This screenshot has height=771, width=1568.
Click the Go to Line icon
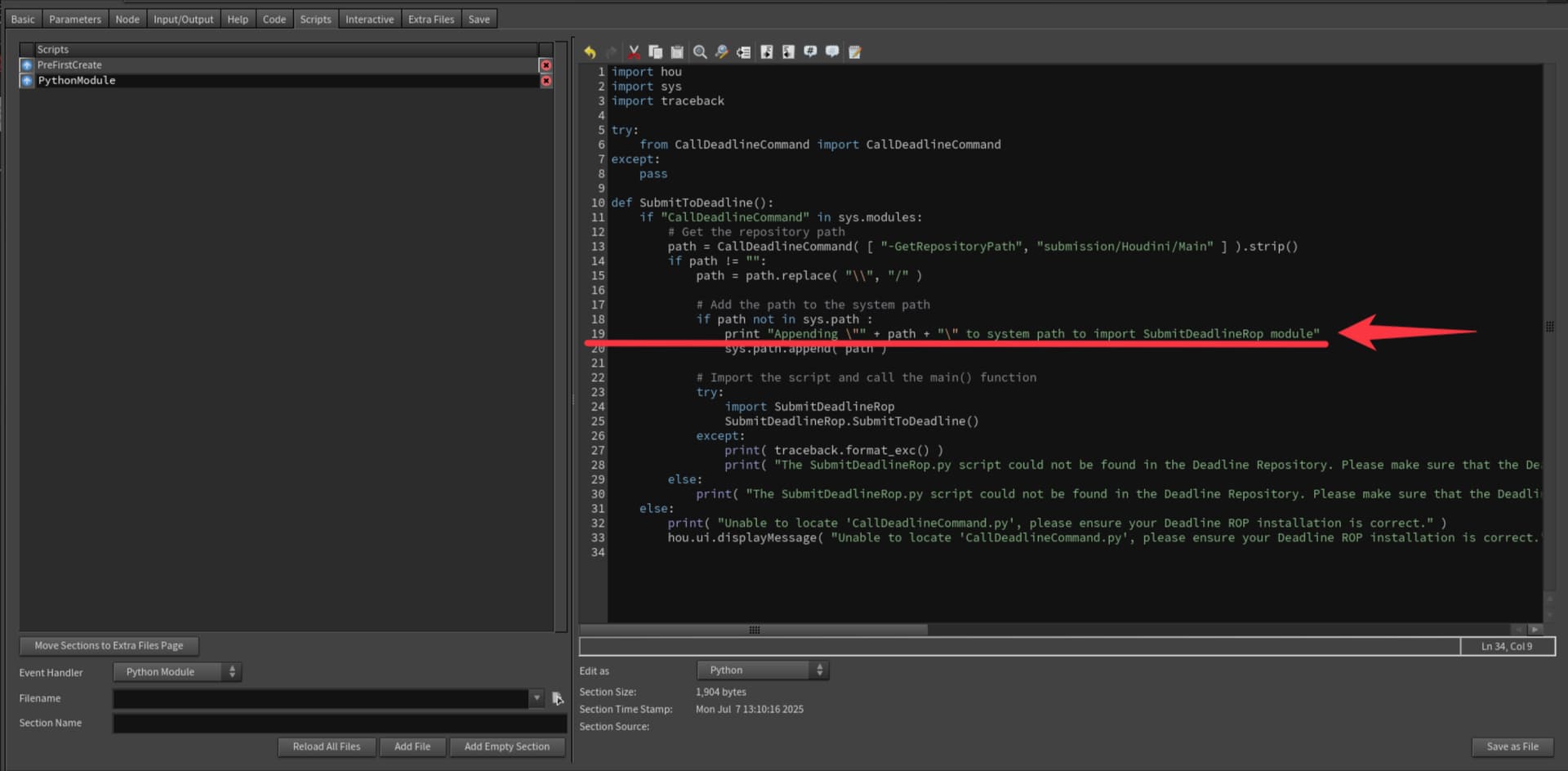click(x=743, y=52)
